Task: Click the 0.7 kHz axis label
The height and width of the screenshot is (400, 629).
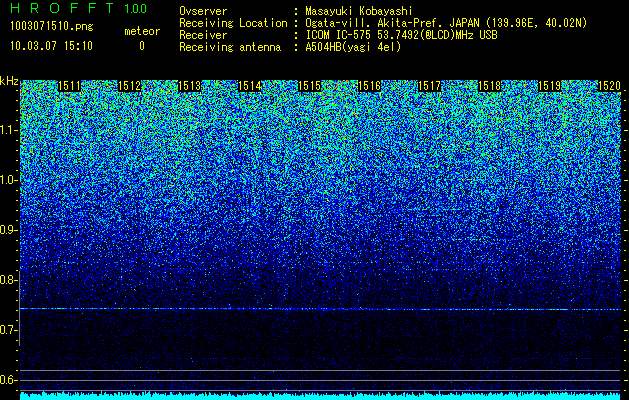Action: [x=8, y=330]
